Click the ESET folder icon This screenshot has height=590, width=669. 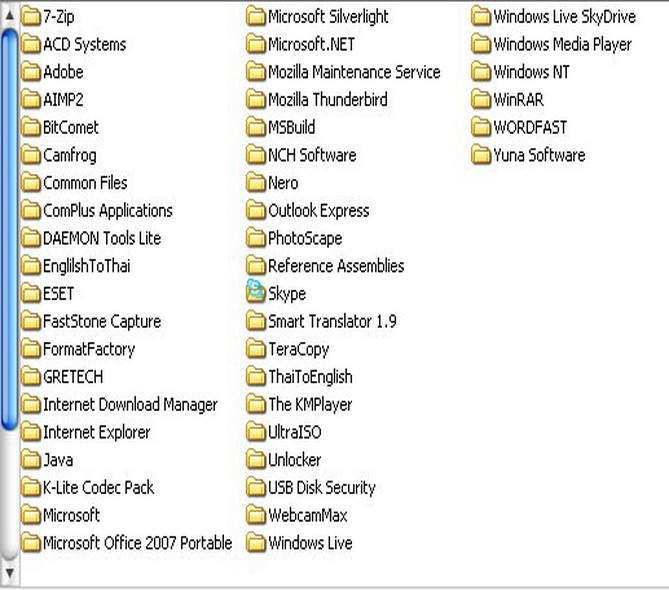pyautogui.click(x=31, y=294)
